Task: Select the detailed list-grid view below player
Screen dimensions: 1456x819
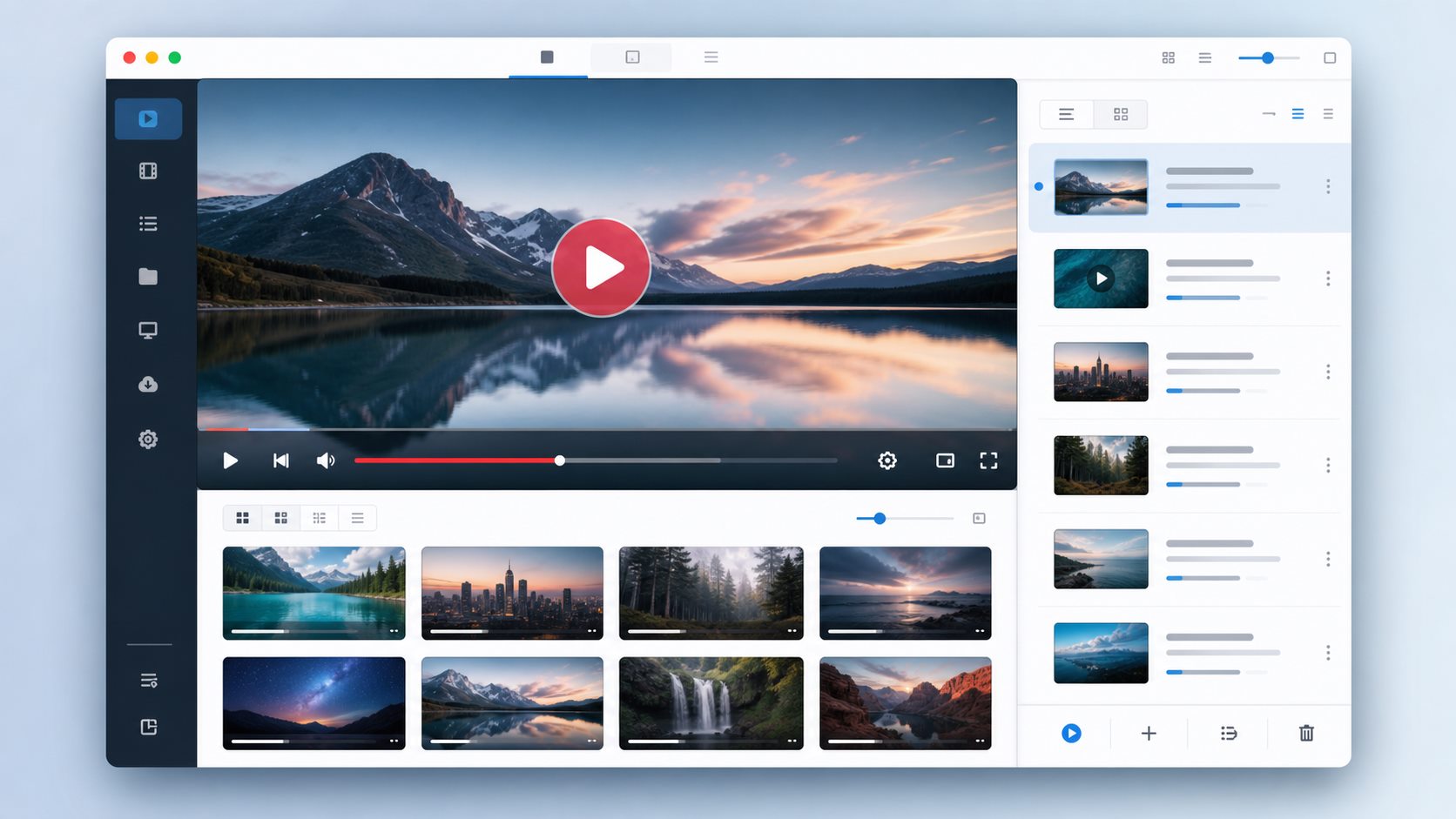Action: [x=320, y=518]
